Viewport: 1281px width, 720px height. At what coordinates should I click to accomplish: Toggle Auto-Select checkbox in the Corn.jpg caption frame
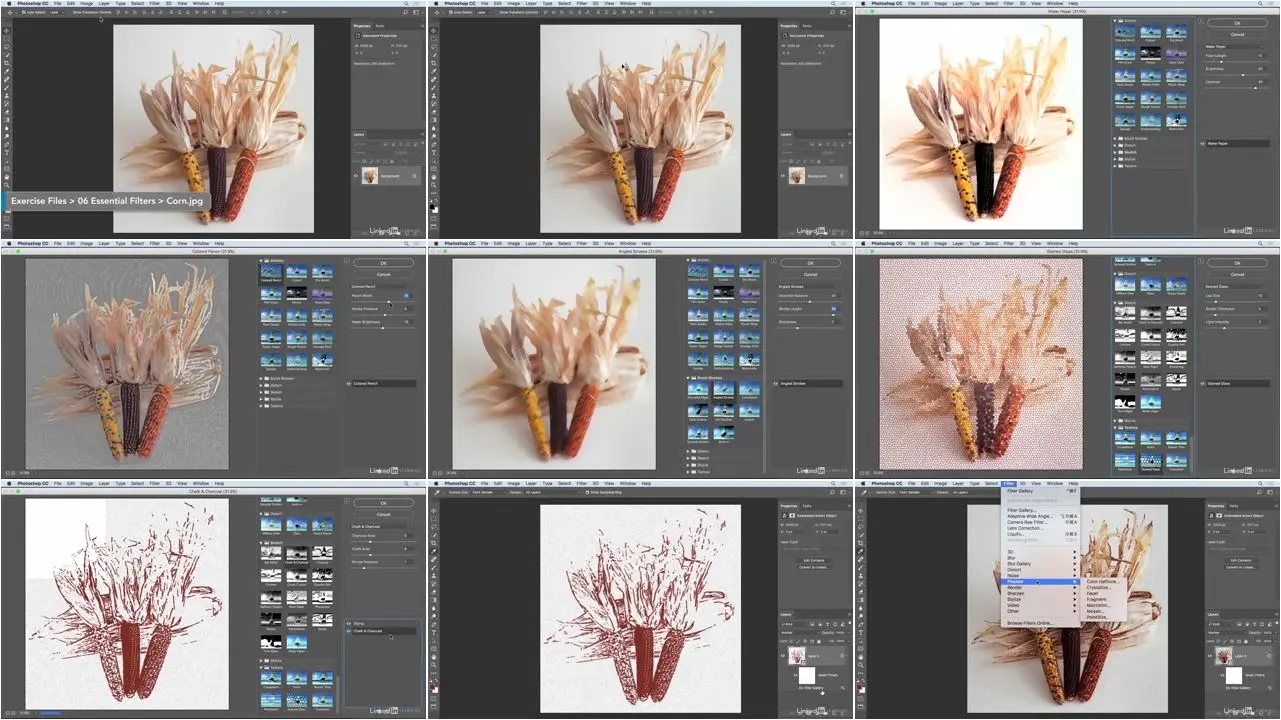[x=24, y=12]
